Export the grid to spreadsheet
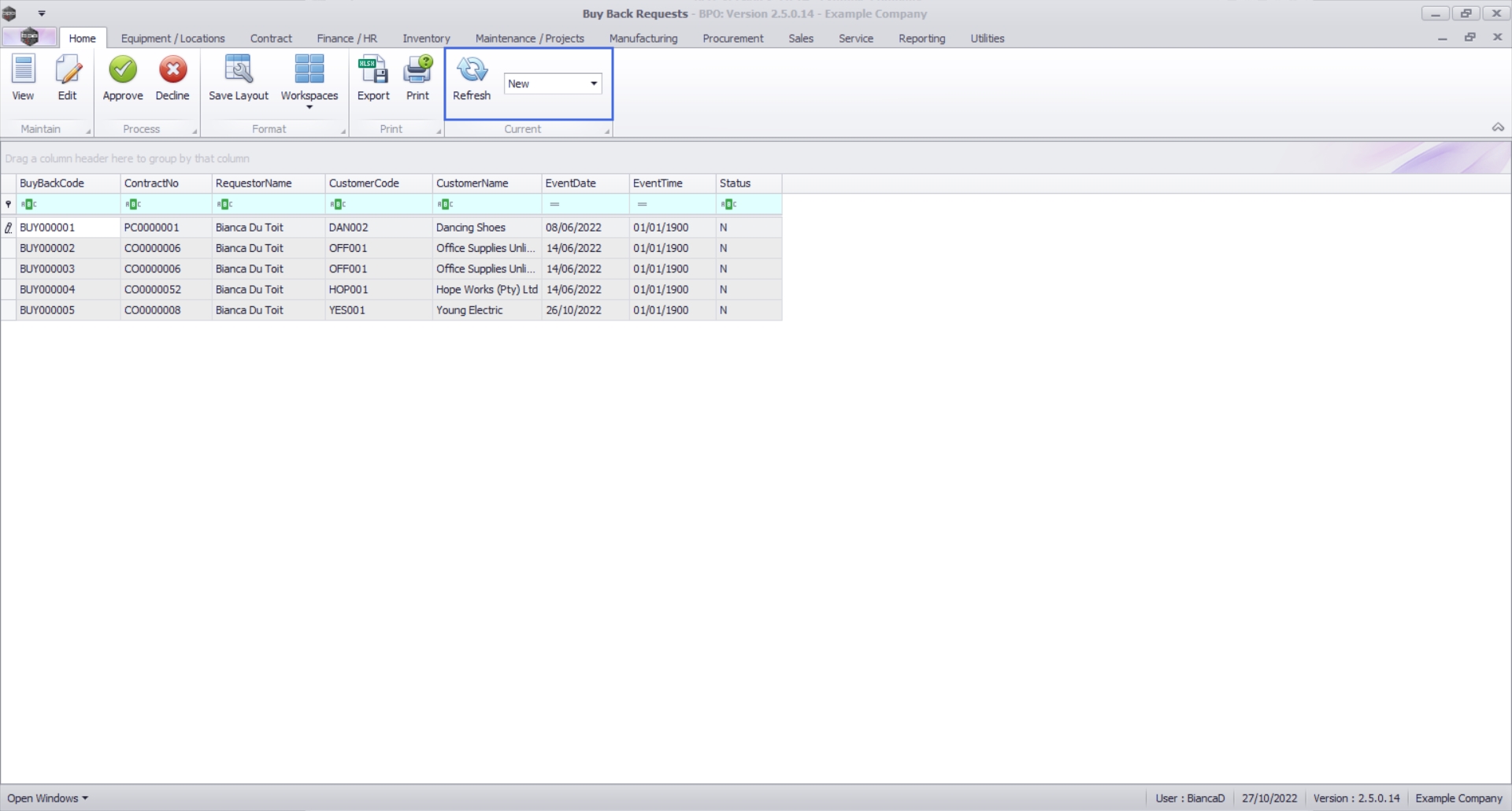The width and height of the screenshot is (1512, 811). pos(373,78)
